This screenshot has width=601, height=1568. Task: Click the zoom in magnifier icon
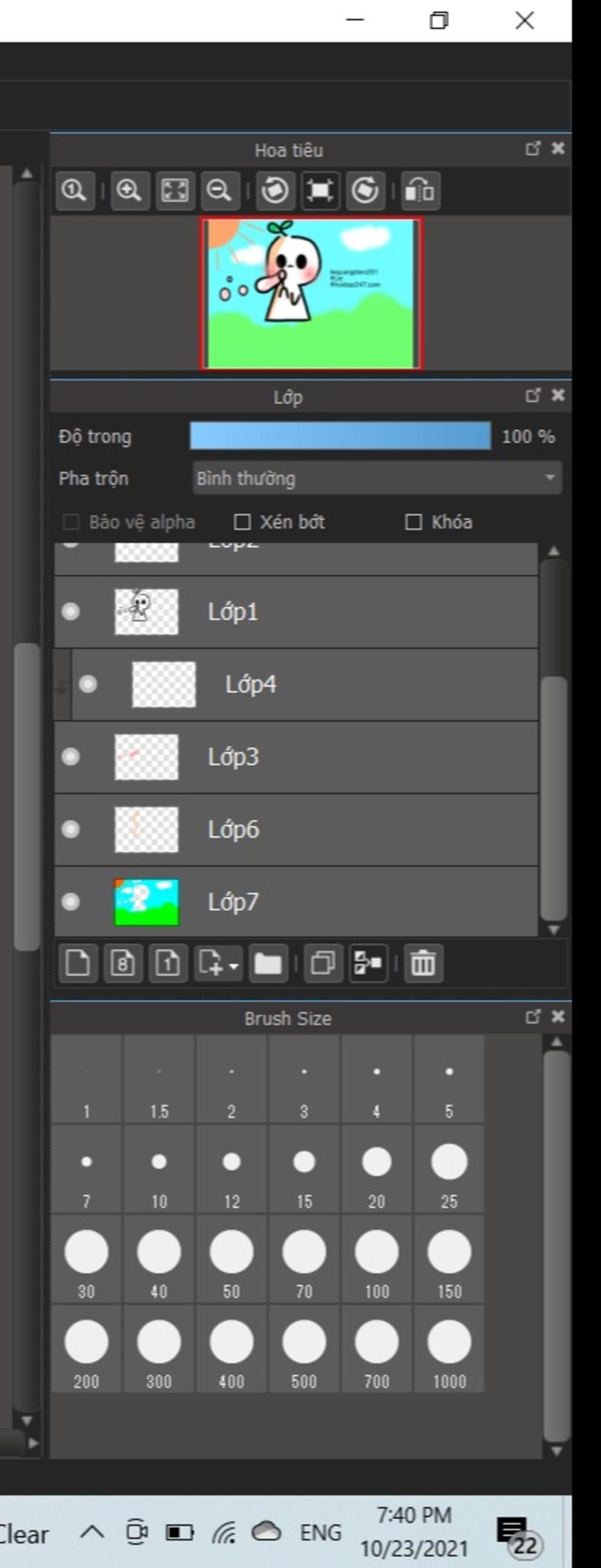pyautogui.click(x=130, y=191)
